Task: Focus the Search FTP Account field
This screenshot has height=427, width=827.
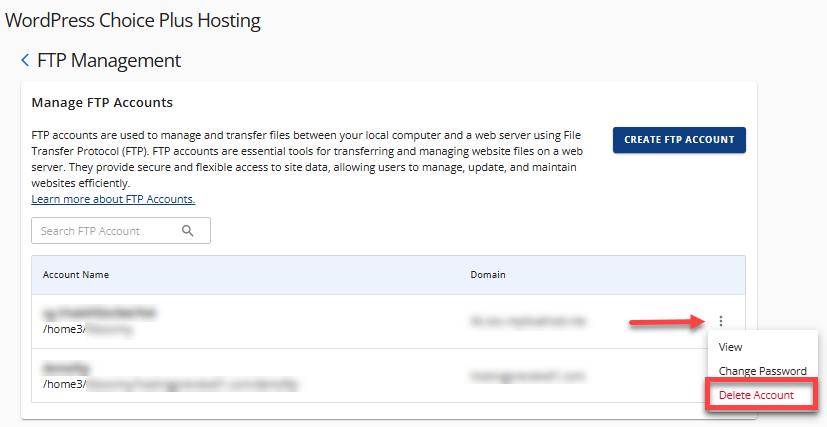Action: 105,231
